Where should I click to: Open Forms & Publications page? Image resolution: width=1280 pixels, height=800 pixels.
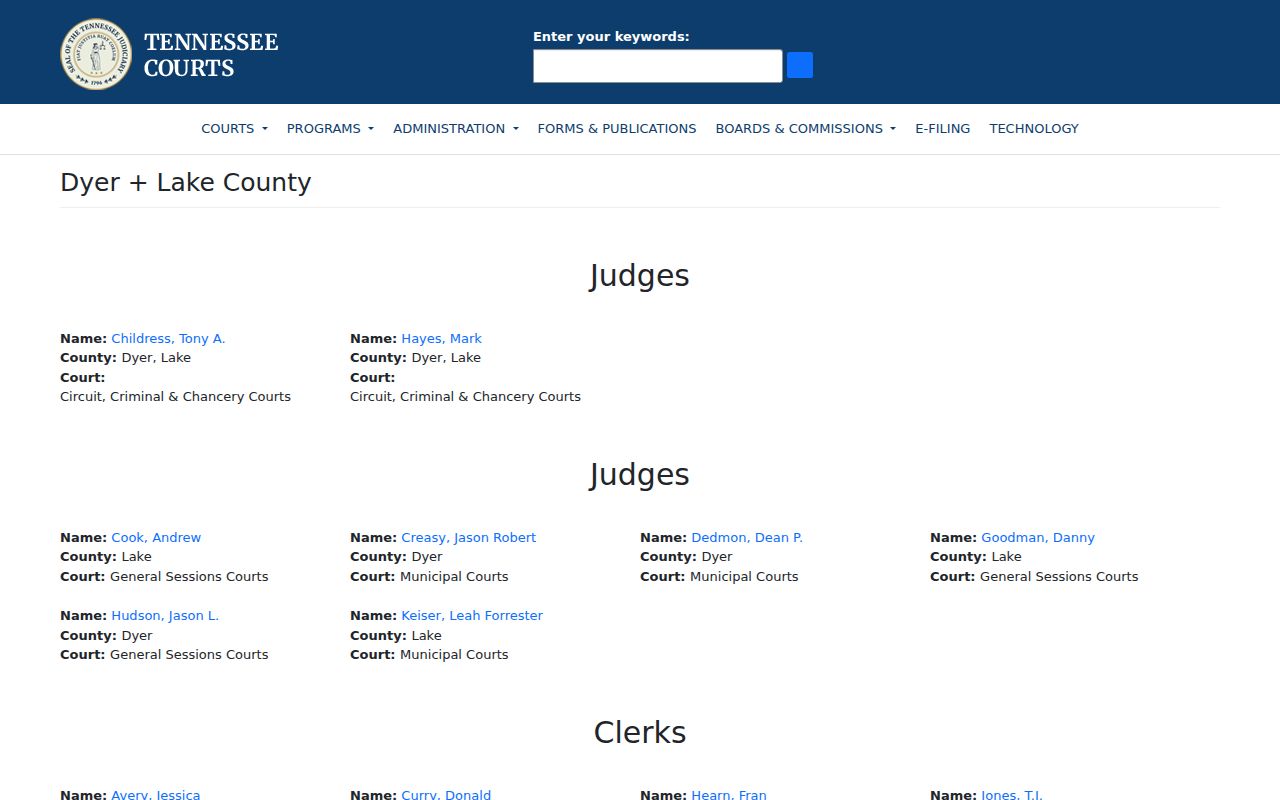617,128
